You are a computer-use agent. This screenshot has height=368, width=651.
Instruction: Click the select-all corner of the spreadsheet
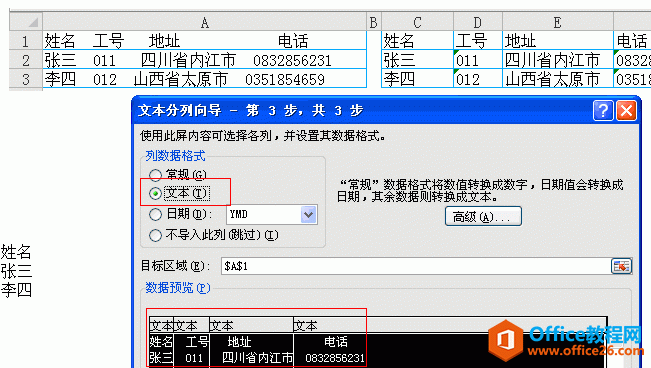[26, 22]
